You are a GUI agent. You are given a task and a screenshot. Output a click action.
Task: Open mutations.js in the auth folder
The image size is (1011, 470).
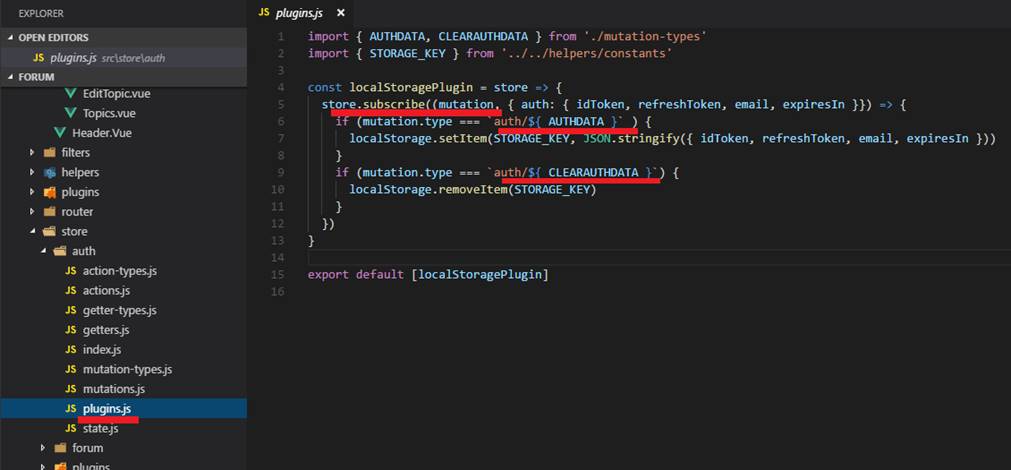113,389
